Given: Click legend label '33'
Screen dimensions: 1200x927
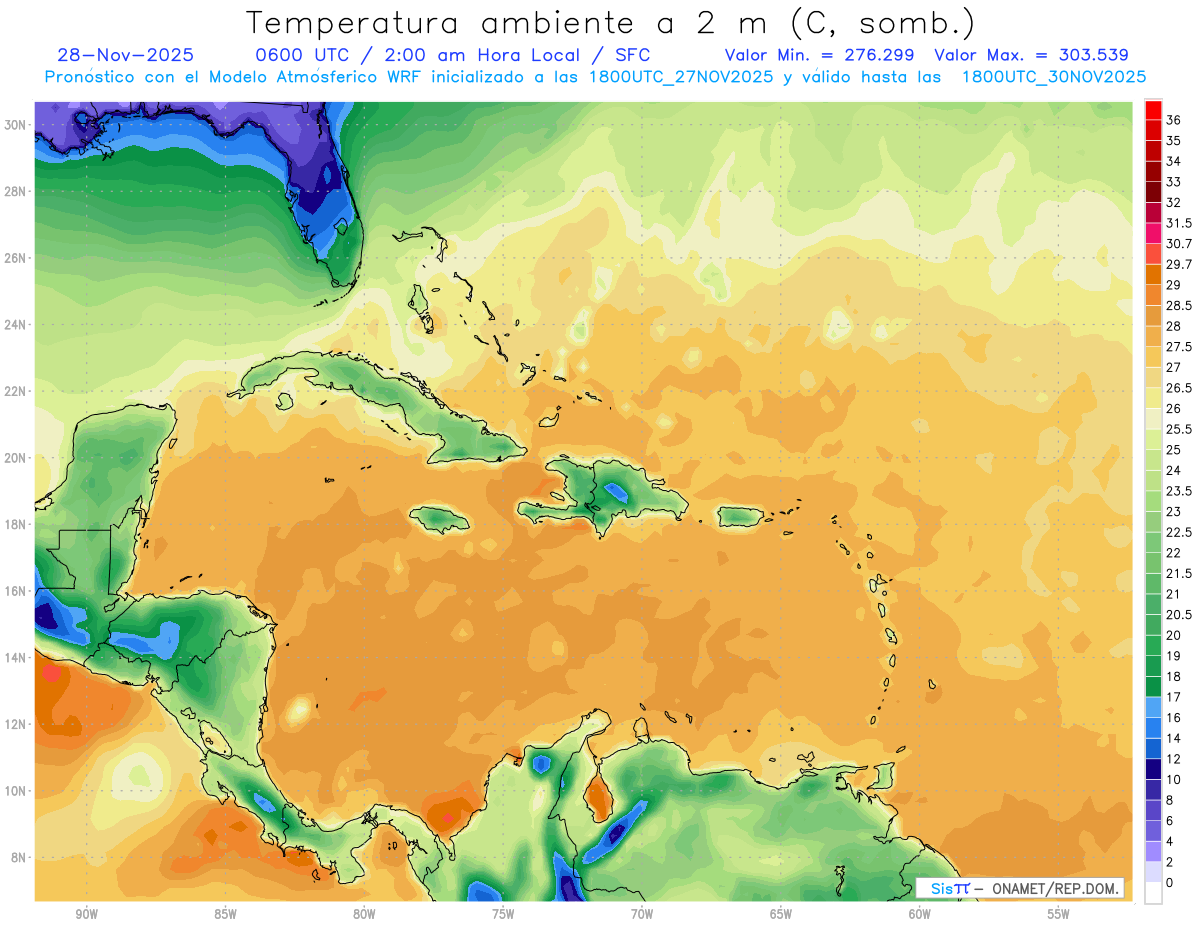Looking at the screenshot, I should point(1174,181).
